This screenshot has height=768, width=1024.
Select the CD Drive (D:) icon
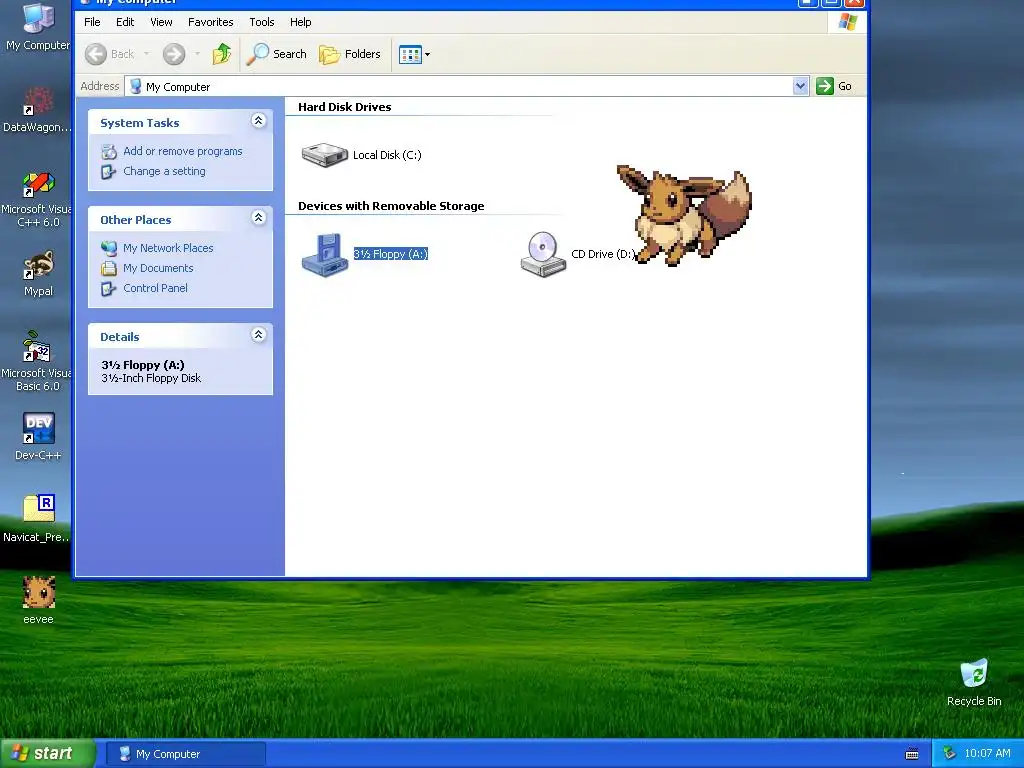coord(543,255)
